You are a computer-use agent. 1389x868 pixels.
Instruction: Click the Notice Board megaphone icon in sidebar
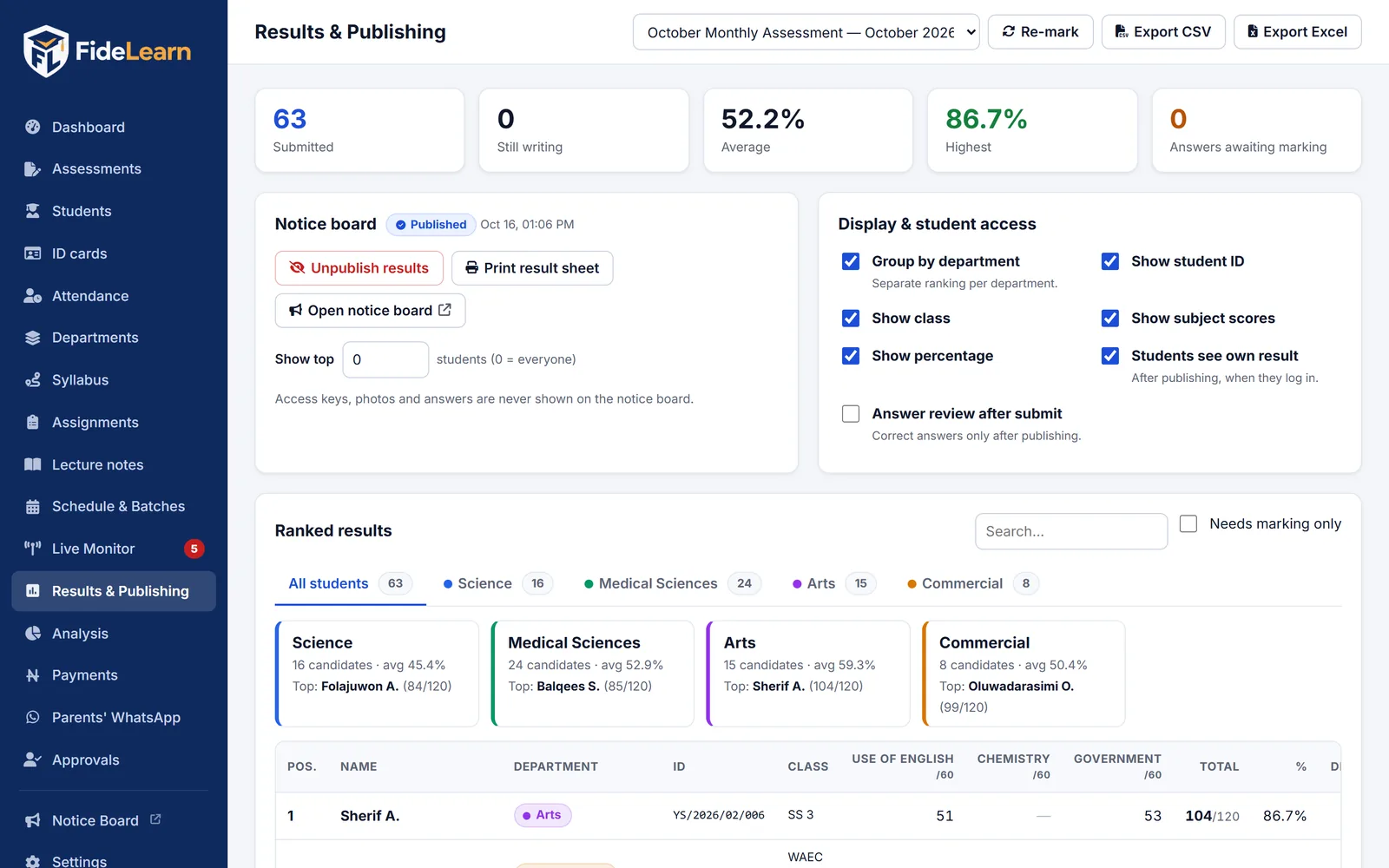tap(33, 820)
